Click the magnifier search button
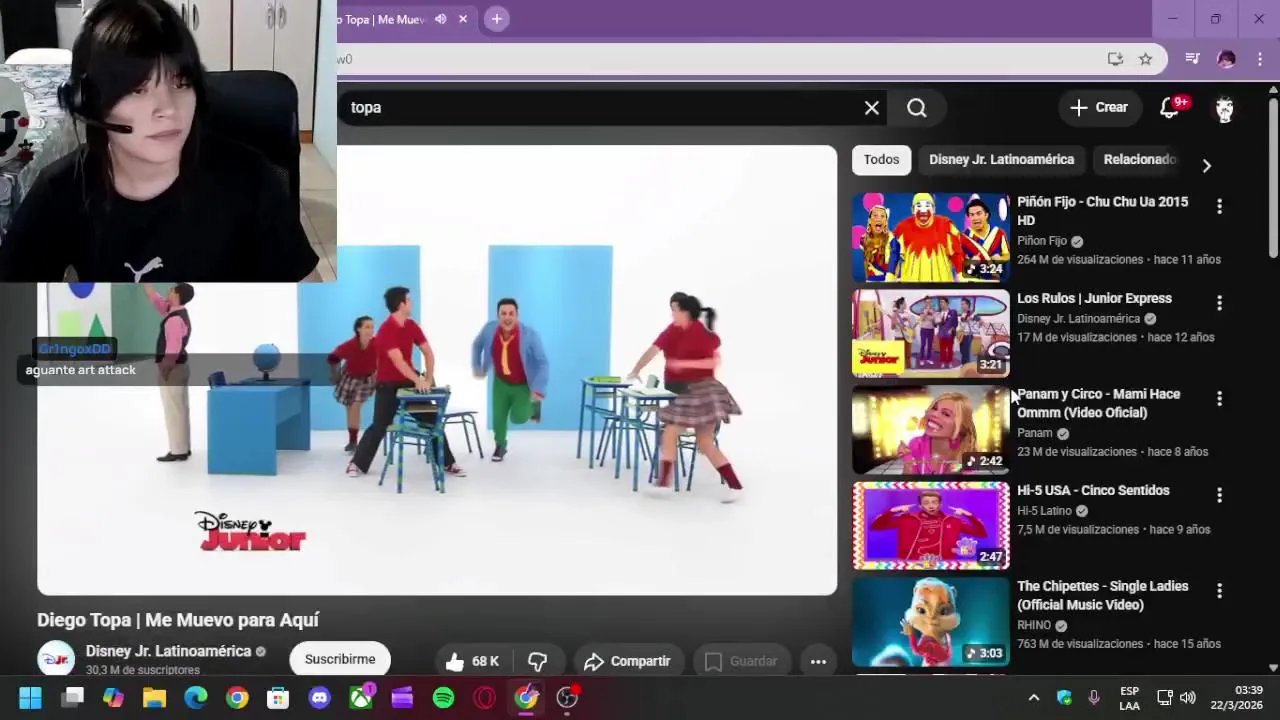 tap(917, 108)
